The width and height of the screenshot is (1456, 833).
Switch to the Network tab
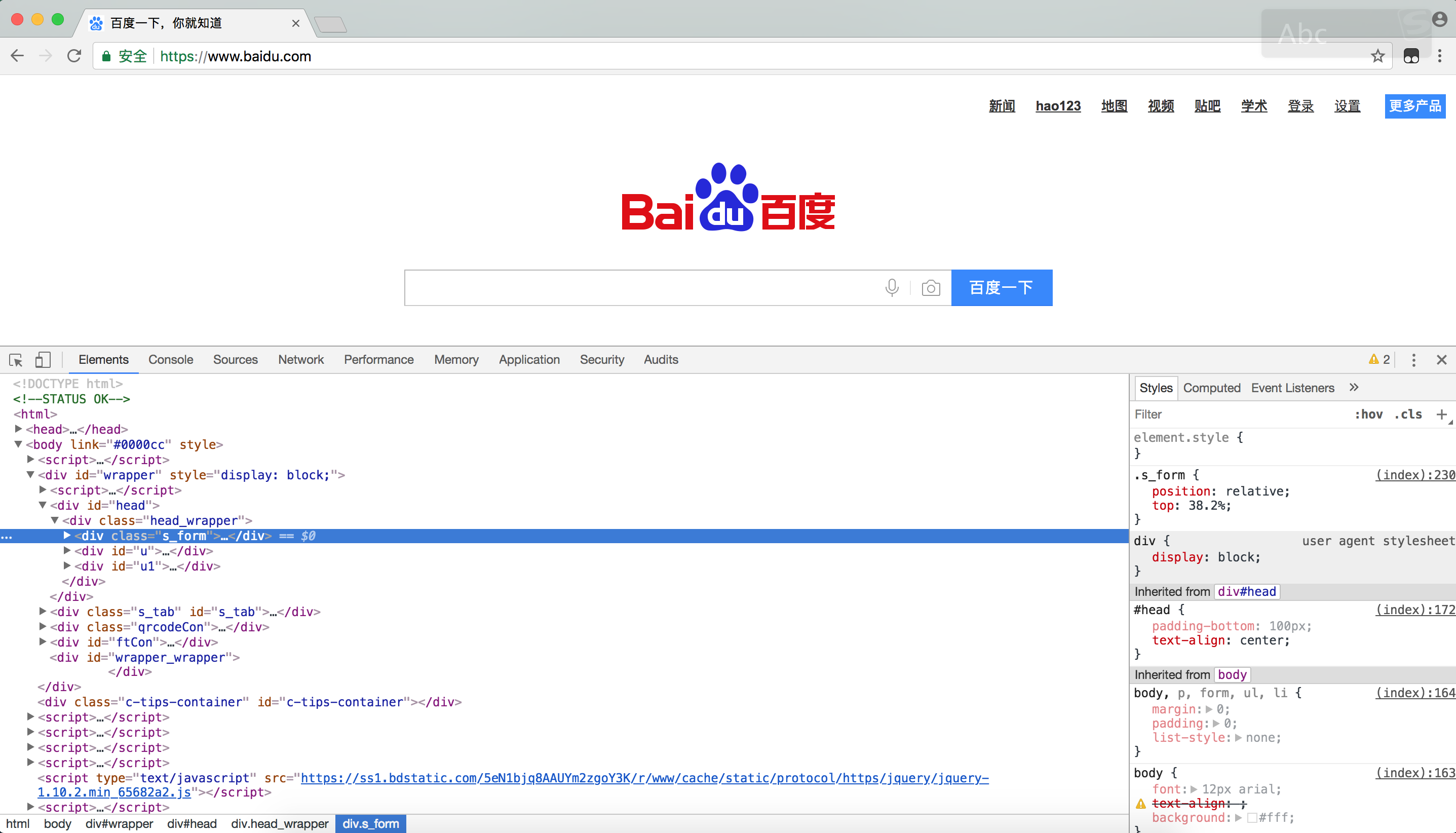point(301,360)
